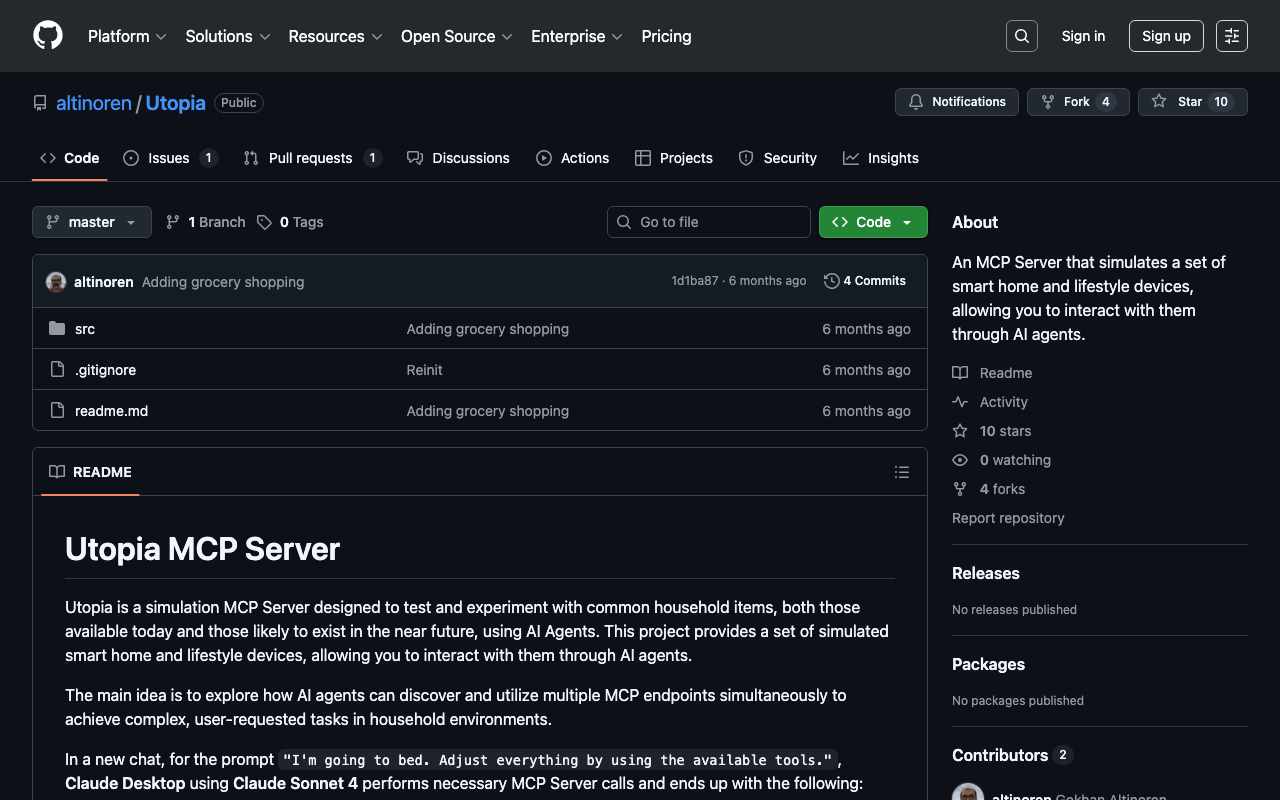Click the Go to file search field
This screenshot has height=800, width=1280.
click(x=709, y=222)
